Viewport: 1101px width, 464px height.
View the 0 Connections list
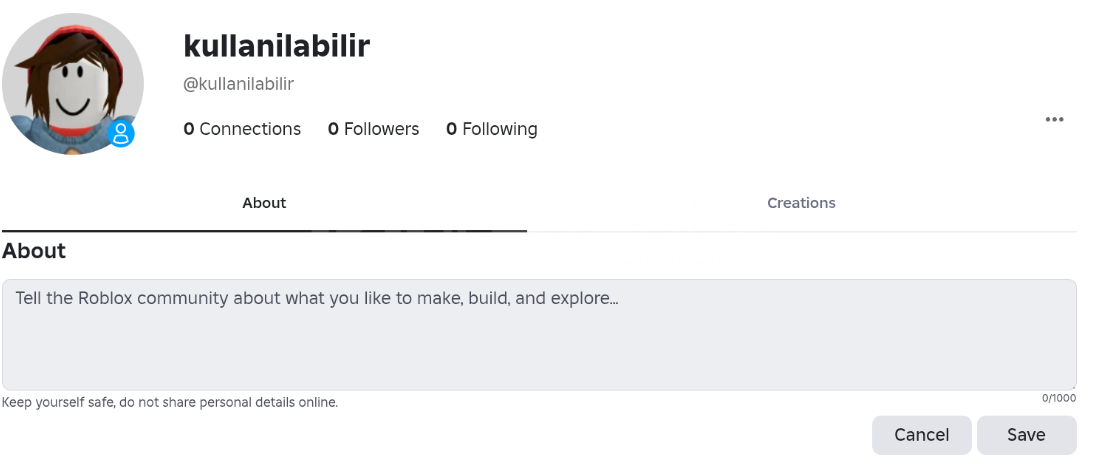coord(242,129)
